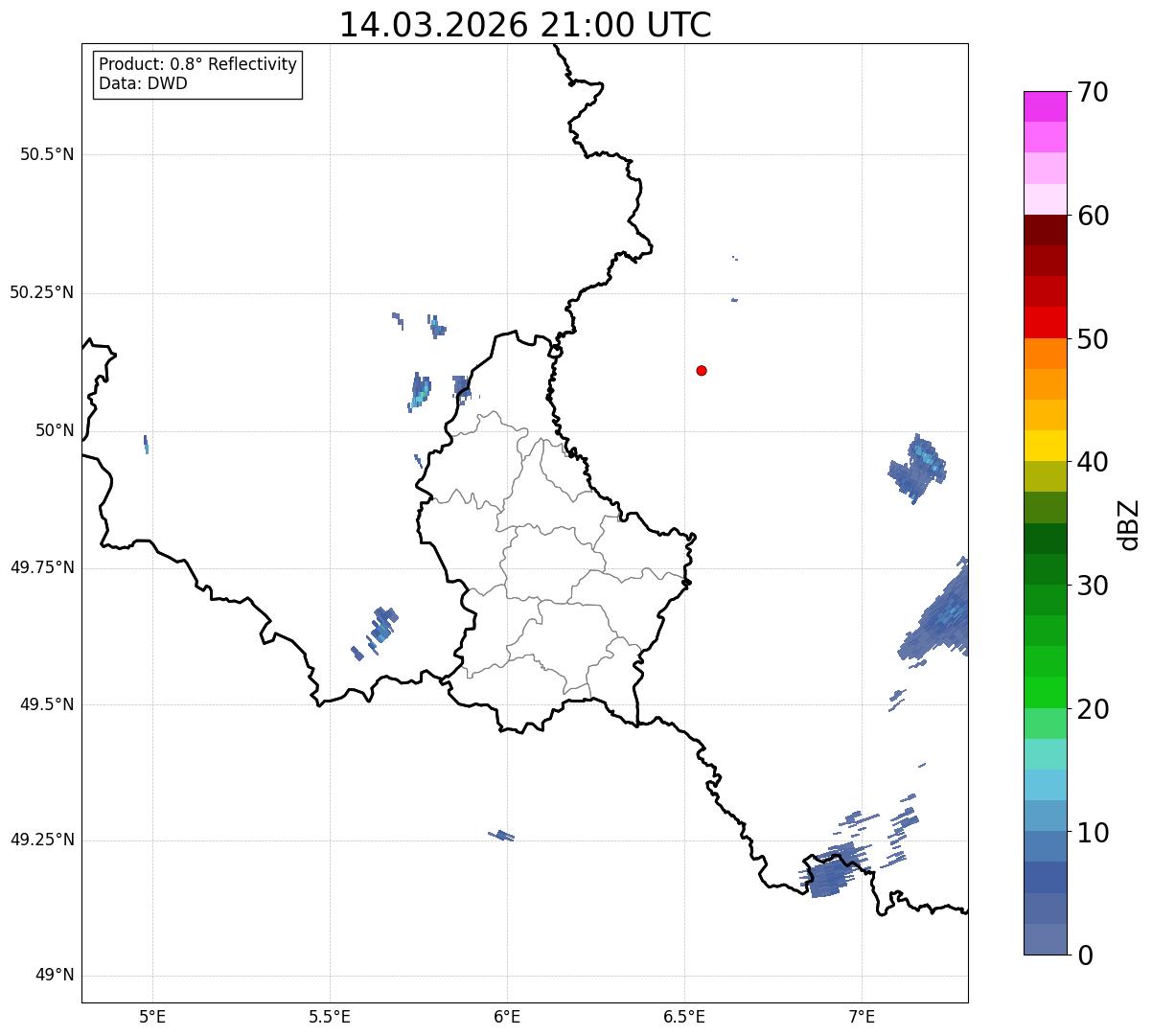This screenshot has width=1152, height=1036.
Task: Click the turquoise colorbar segment near 16
Action: [x=1045, y=754]
